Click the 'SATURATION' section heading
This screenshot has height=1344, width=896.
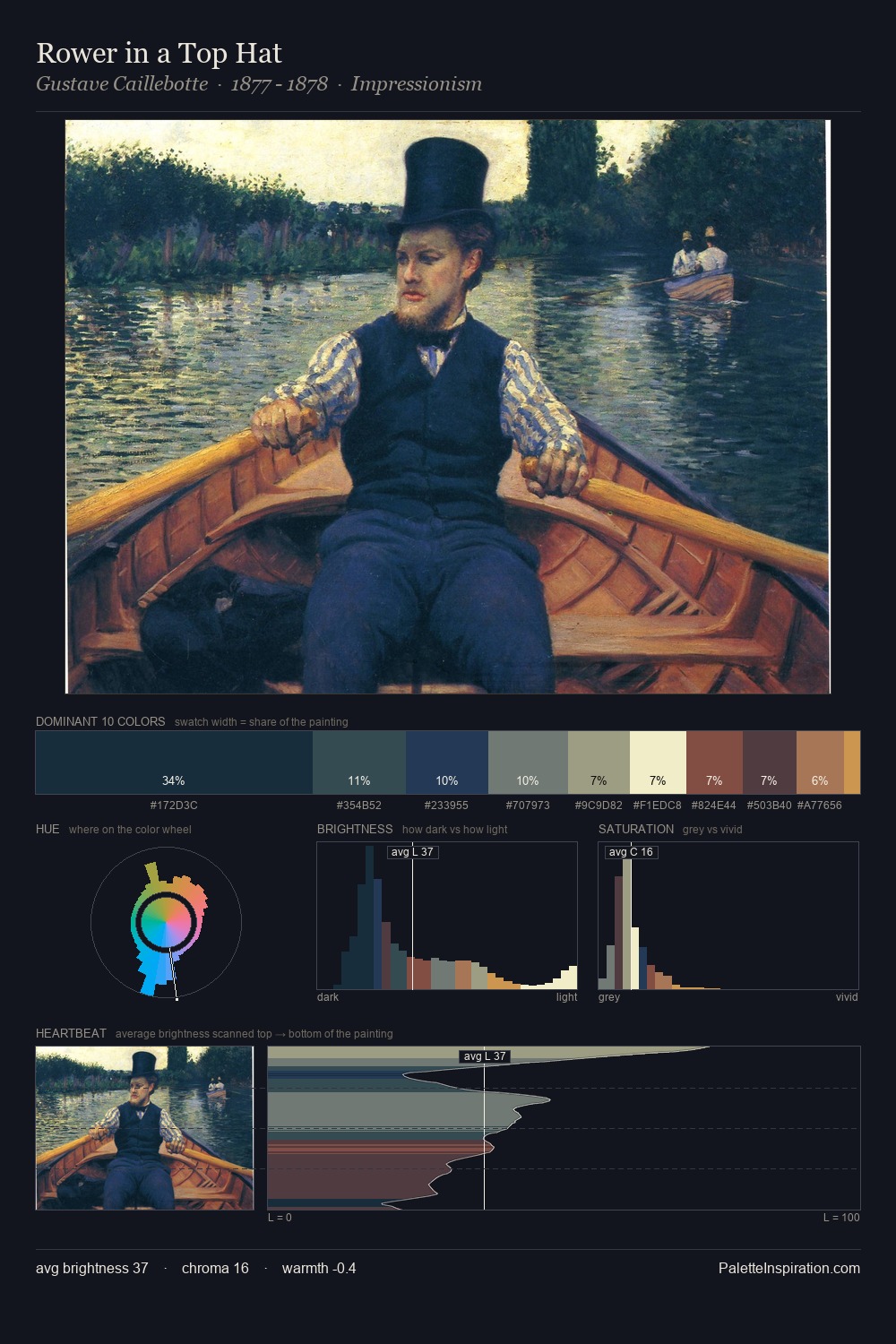(x=636, y=829)
